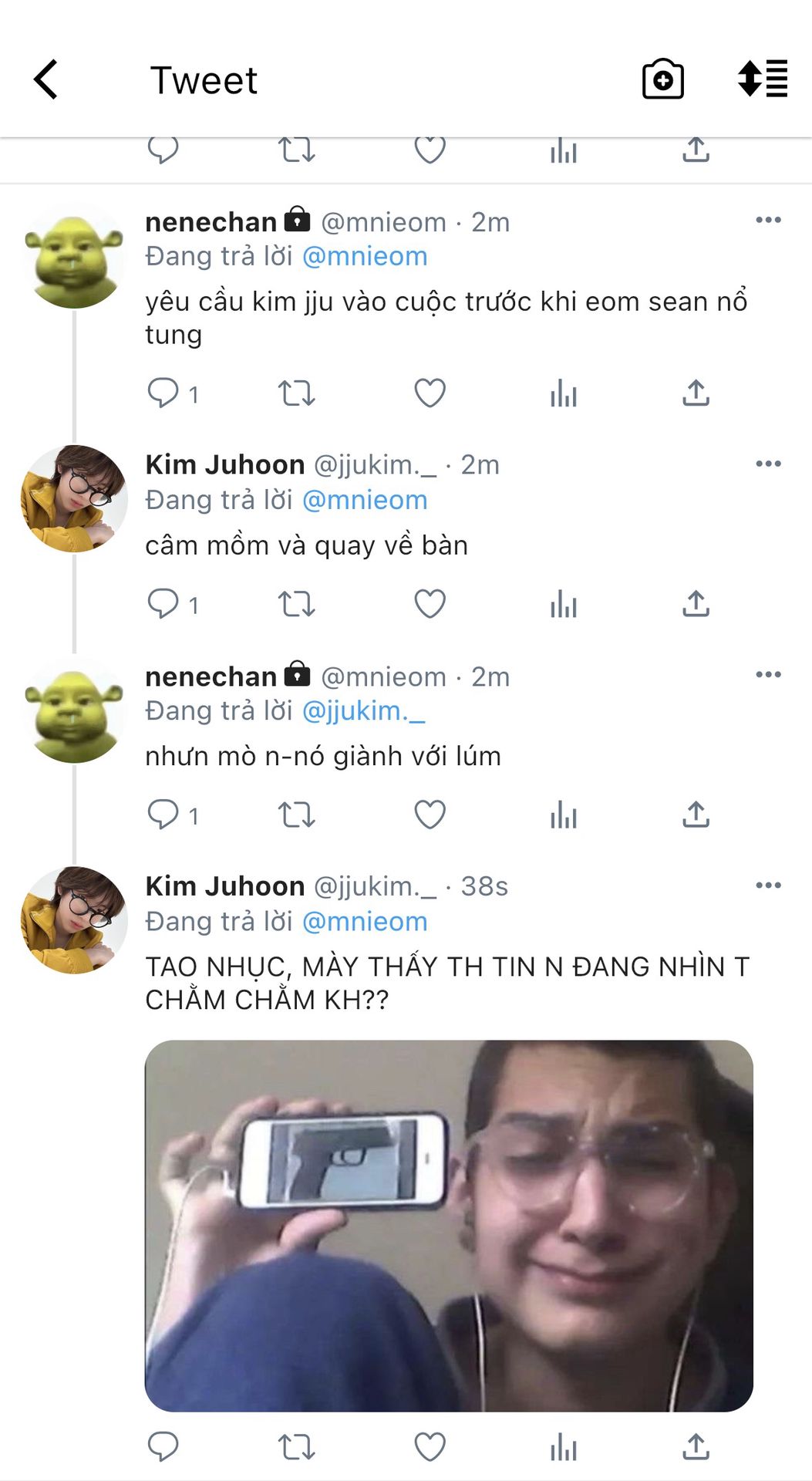Tap the sort list icon in header
This screenshot has width=812, height=1481.
762,79
